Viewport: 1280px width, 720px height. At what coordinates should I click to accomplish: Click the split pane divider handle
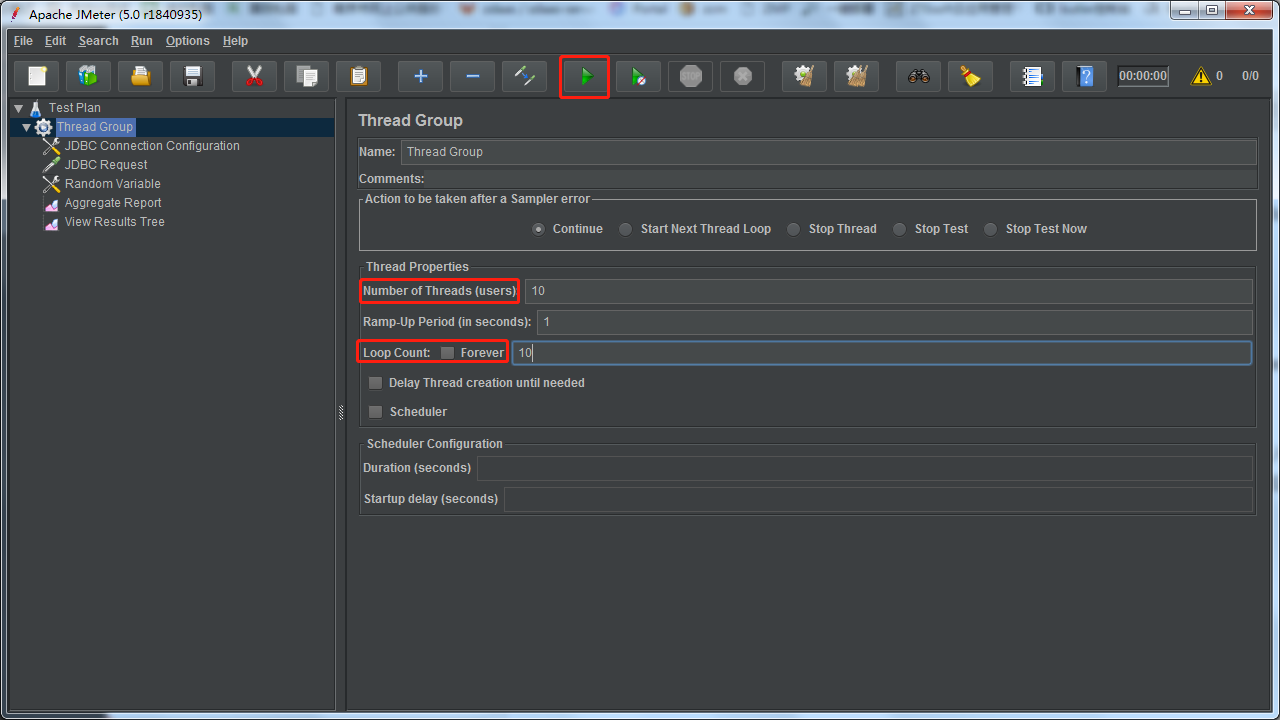[x=341, y=411]
